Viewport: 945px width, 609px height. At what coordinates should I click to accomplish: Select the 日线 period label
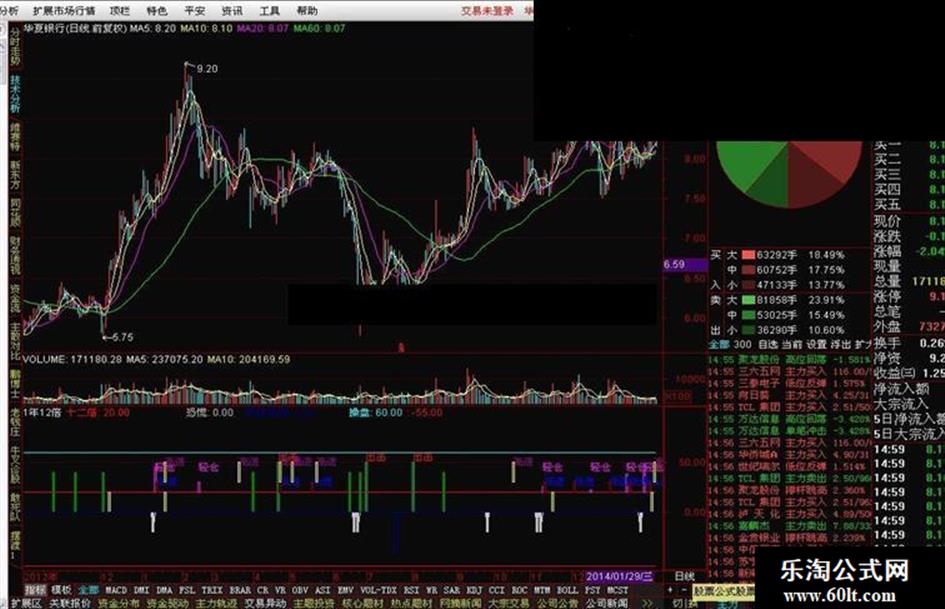point(684,576)
